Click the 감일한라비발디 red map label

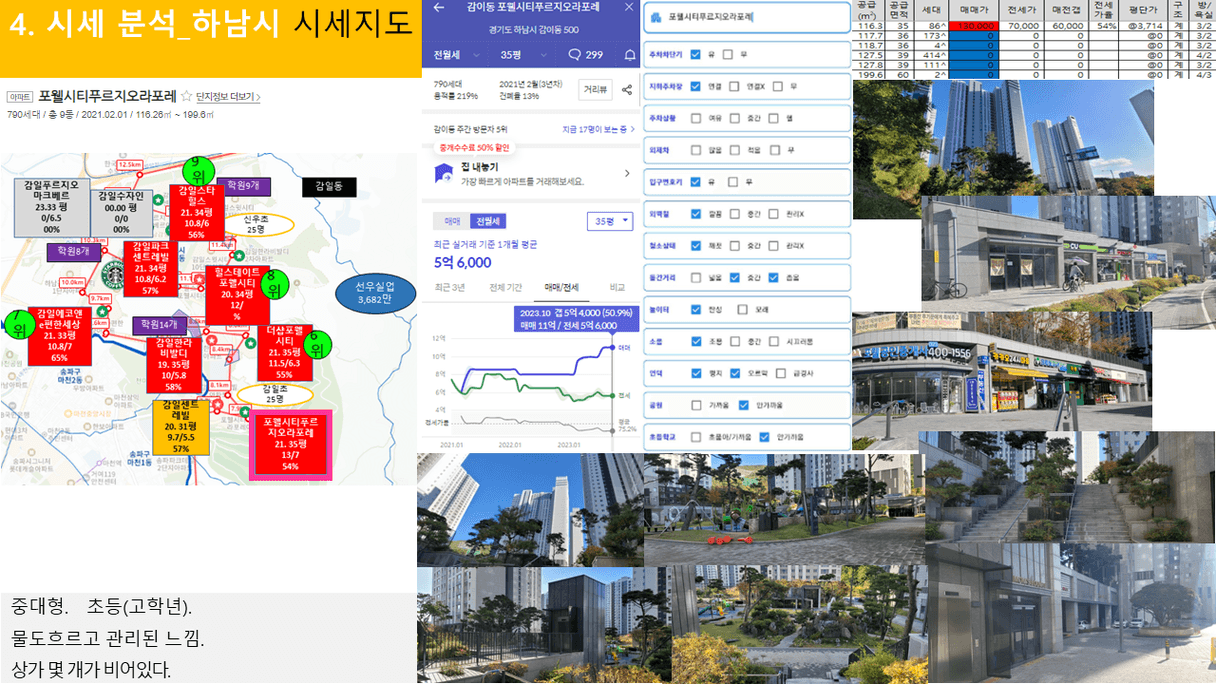click(x=173, y=364)
